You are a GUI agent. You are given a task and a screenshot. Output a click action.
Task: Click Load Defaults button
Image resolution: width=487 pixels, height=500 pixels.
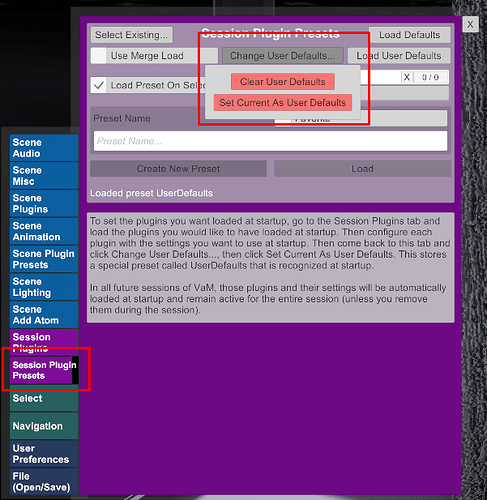coord(410,35)
